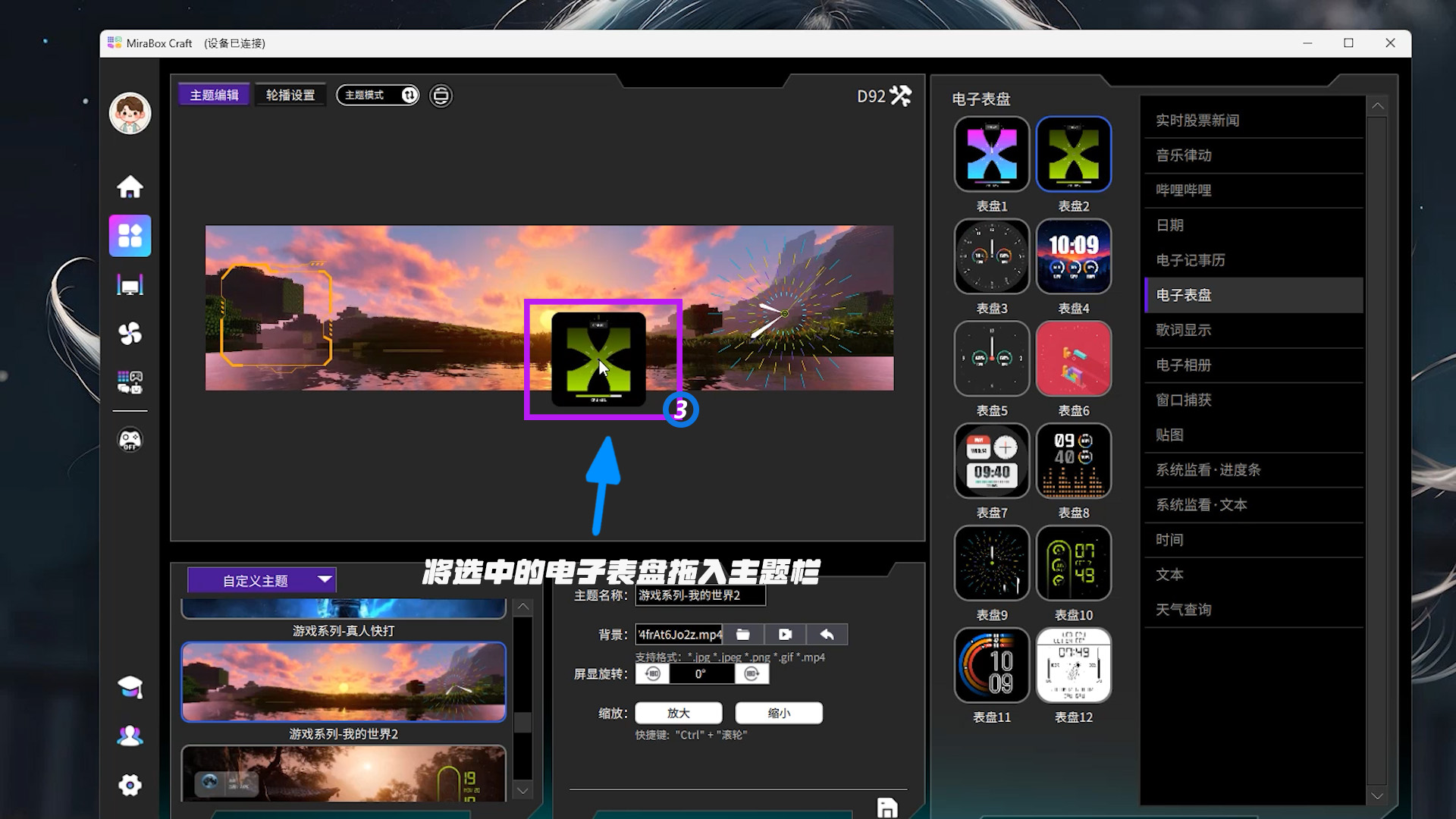Select watch face 表盘4
The image size is (1456, 819).
pos(1074,256)
